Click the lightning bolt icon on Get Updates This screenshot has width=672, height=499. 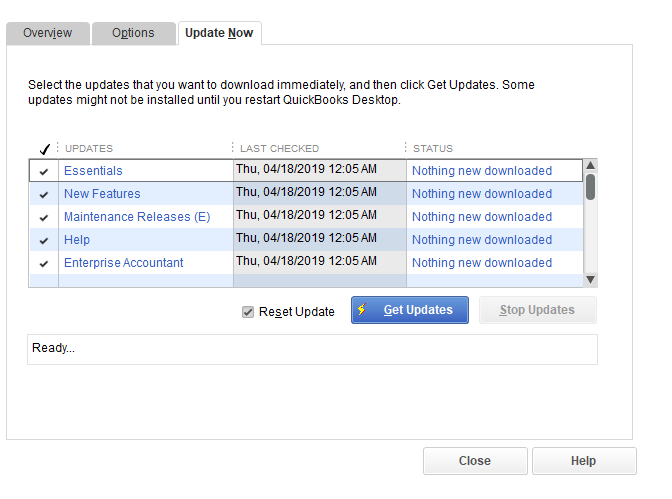pos(362,309)
